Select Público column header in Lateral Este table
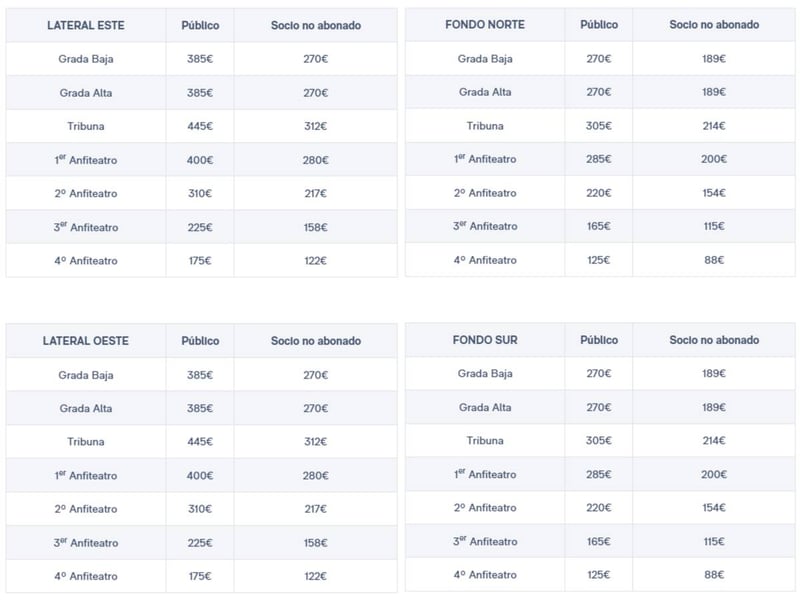The height and width of the screenshot is (600, 800). click(x=200, y=25)
